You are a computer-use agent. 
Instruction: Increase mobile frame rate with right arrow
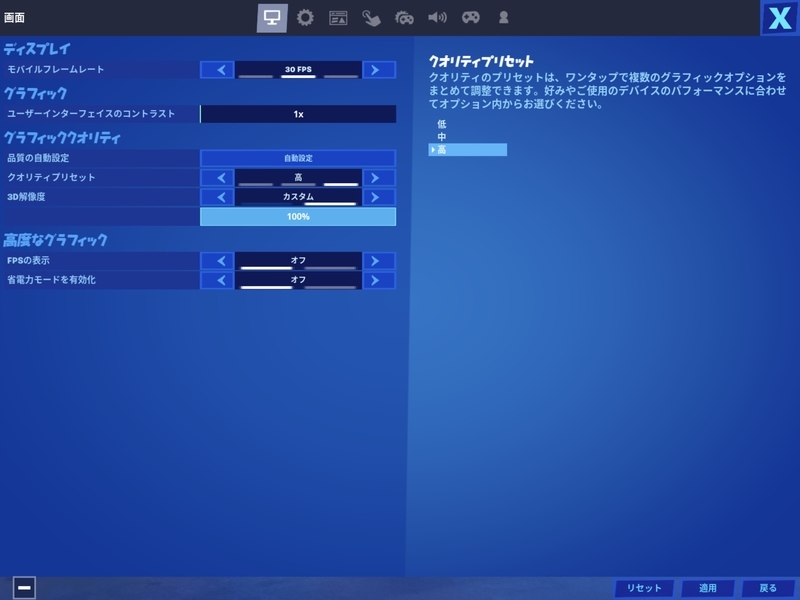point(379,70)
